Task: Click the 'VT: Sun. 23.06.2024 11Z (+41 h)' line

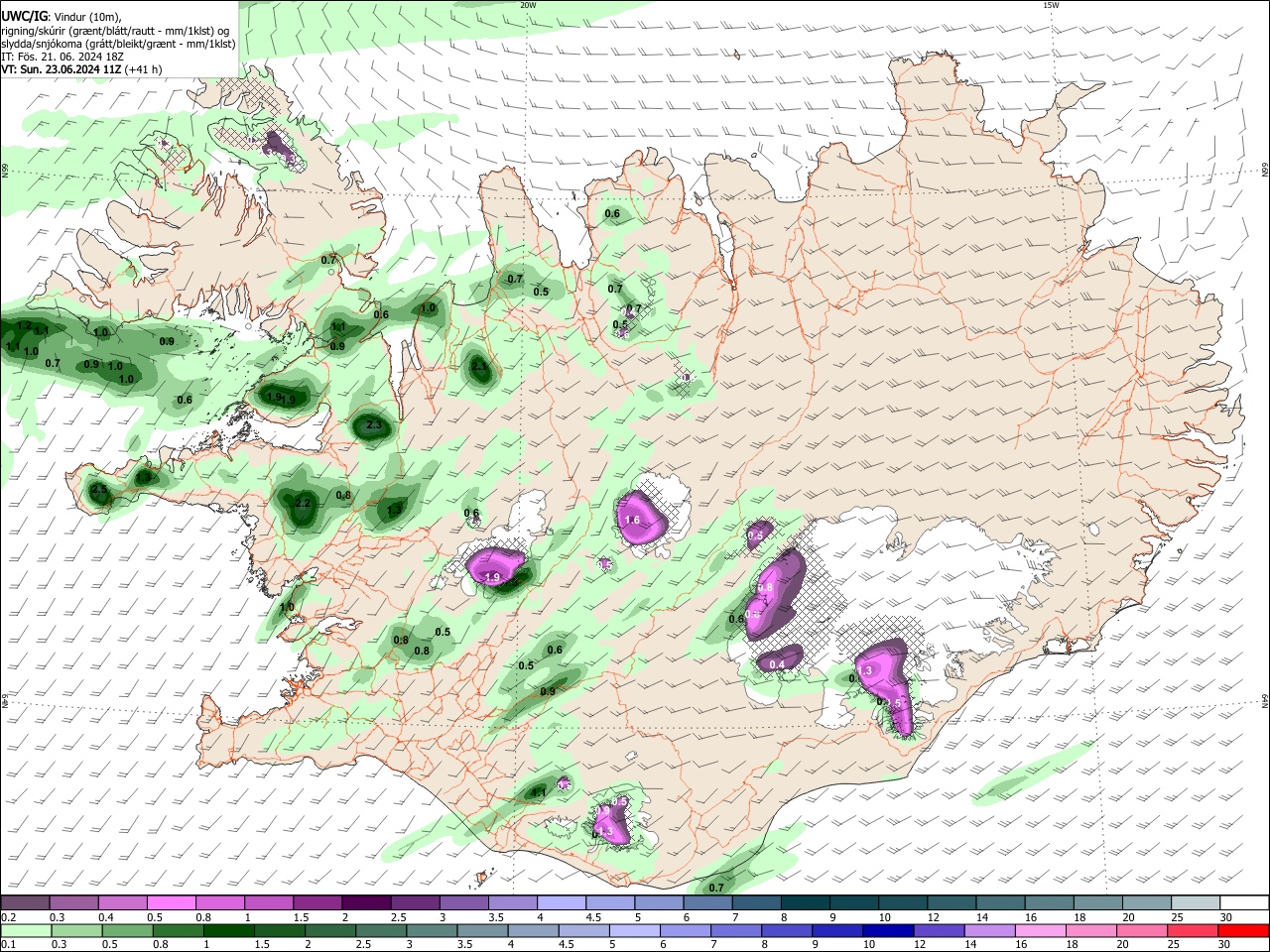Action: click(81, 69)
